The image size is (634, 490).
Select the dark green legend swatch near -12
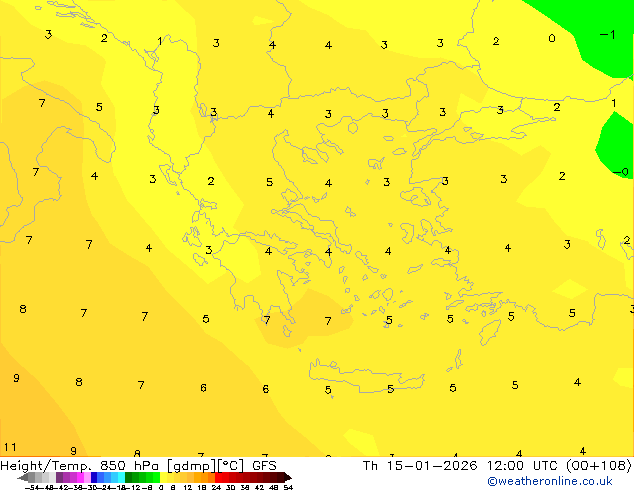point(129,477)
